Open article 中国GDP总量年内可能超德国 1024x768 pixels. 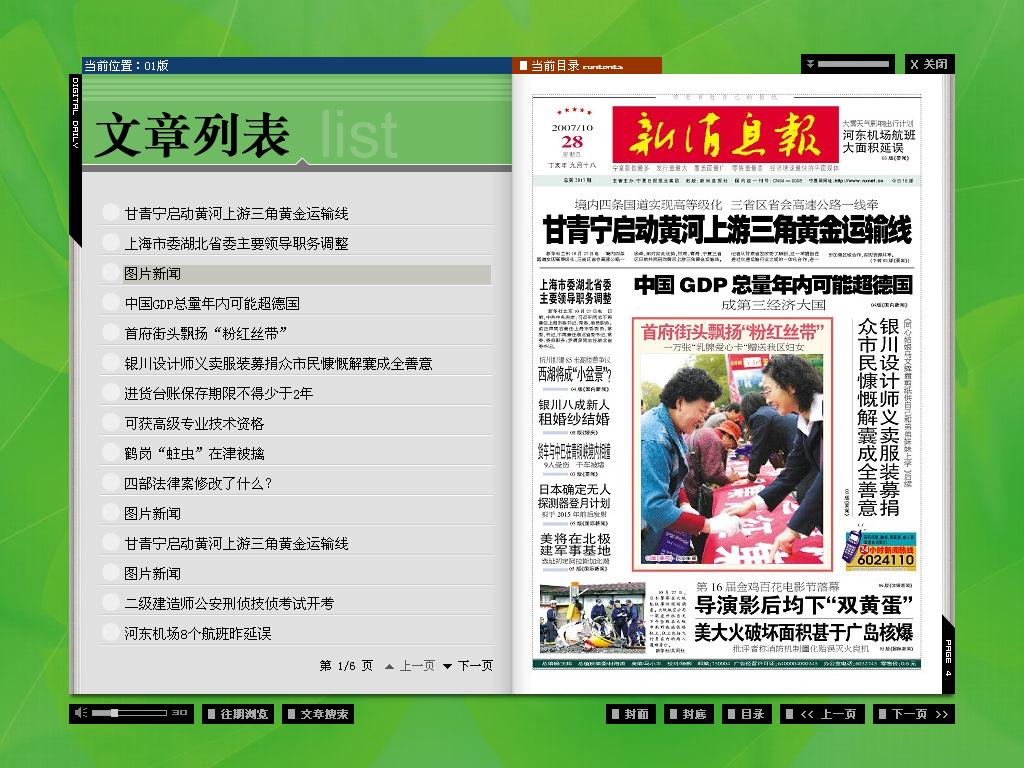212,304
